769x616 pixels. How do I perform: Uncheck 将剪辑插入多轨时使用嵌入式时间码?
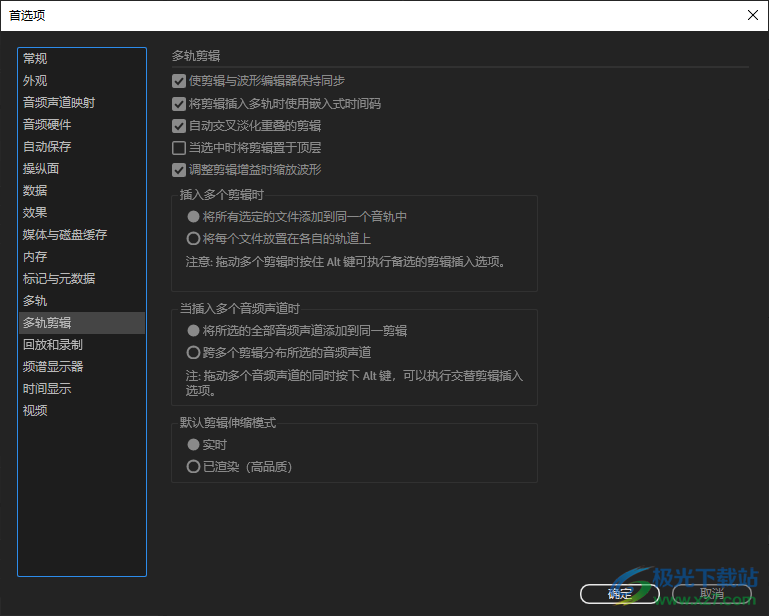point(179,103)
